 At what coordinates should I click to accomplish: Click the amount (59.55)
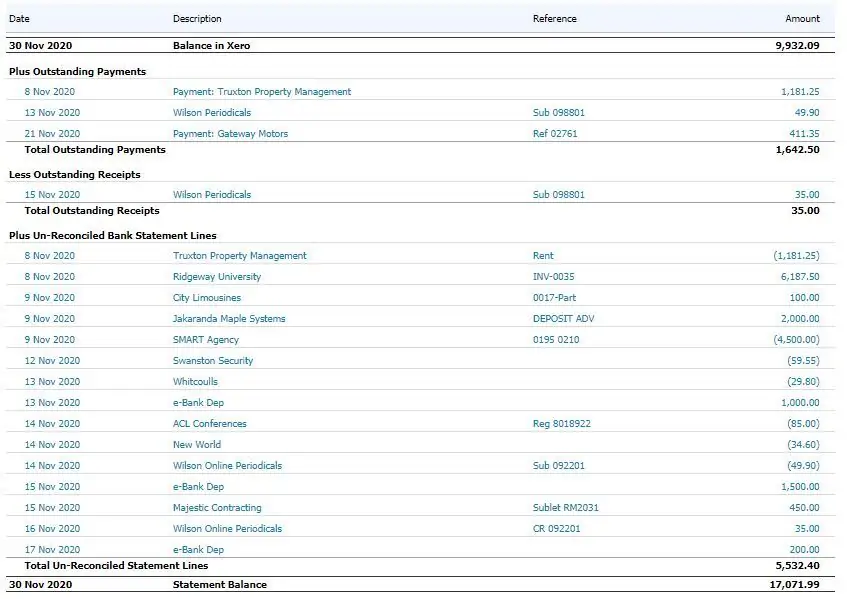click(803, 361)
